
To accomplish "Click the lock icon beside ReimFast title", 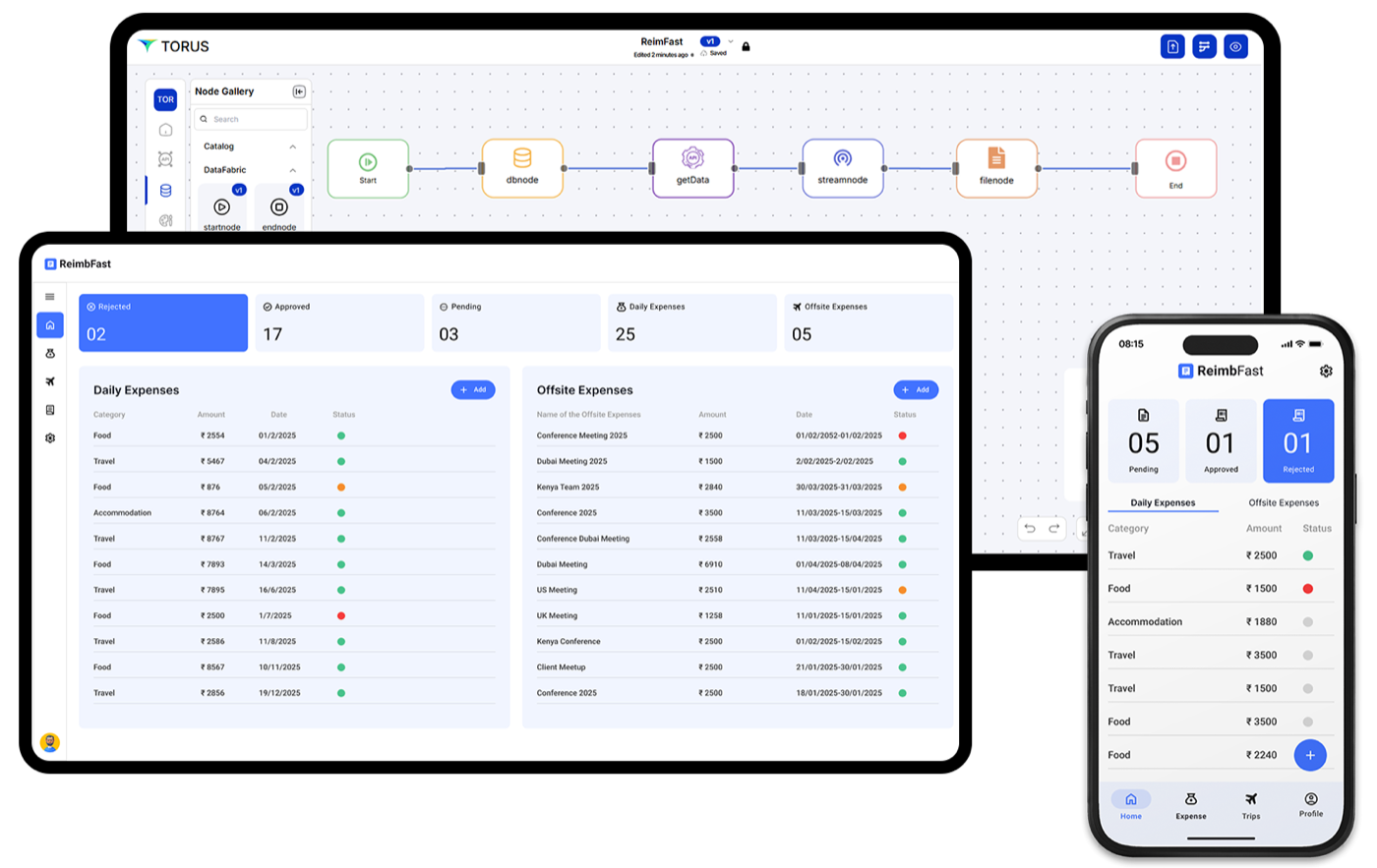I will pyautogui.click(x=746, y=46).
